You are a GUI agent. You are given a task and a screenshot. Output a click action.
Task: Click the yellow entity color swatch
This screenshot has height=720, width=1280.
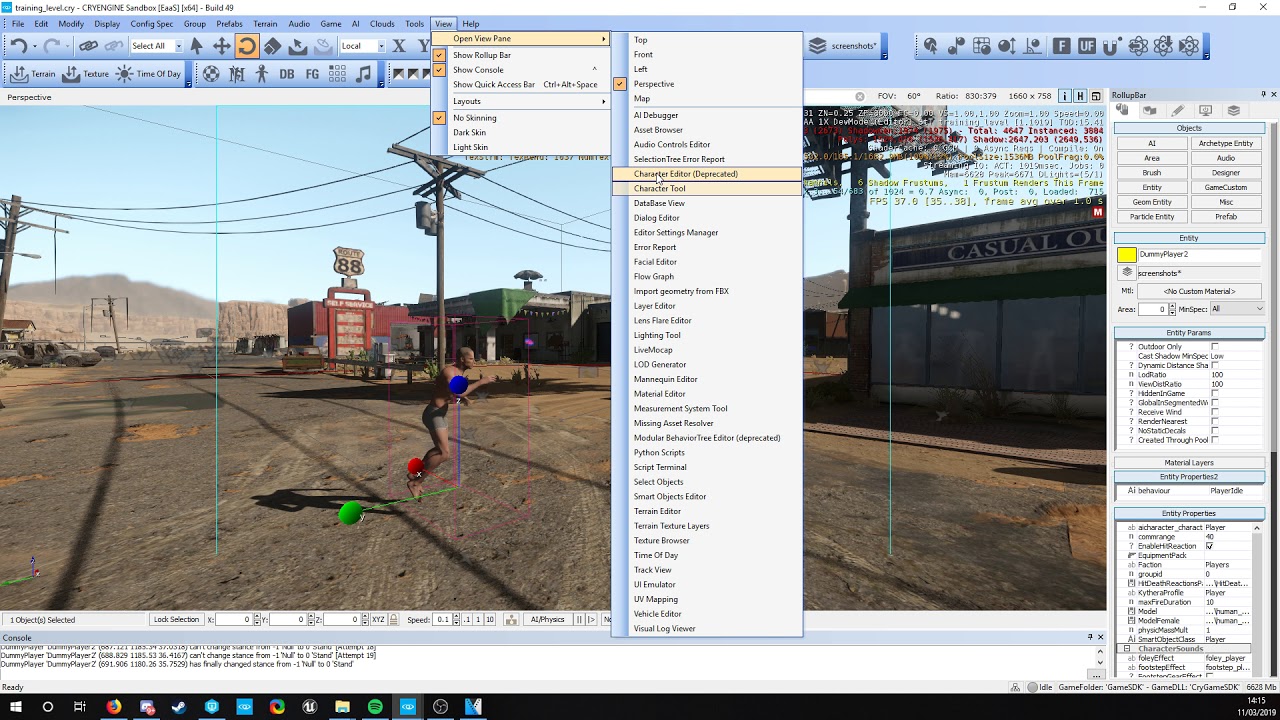(1127, 255)
